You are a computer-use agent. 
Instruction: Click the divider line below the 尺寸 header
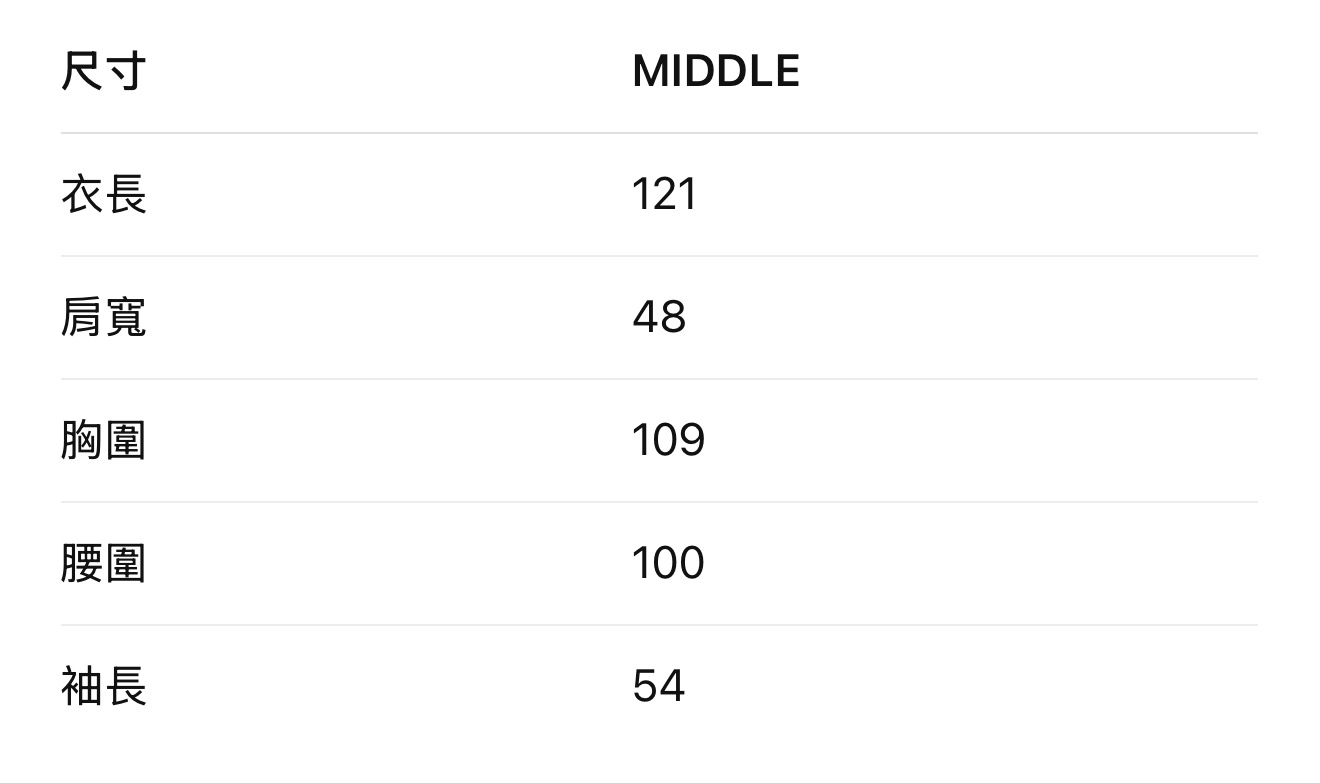(659, 133)
